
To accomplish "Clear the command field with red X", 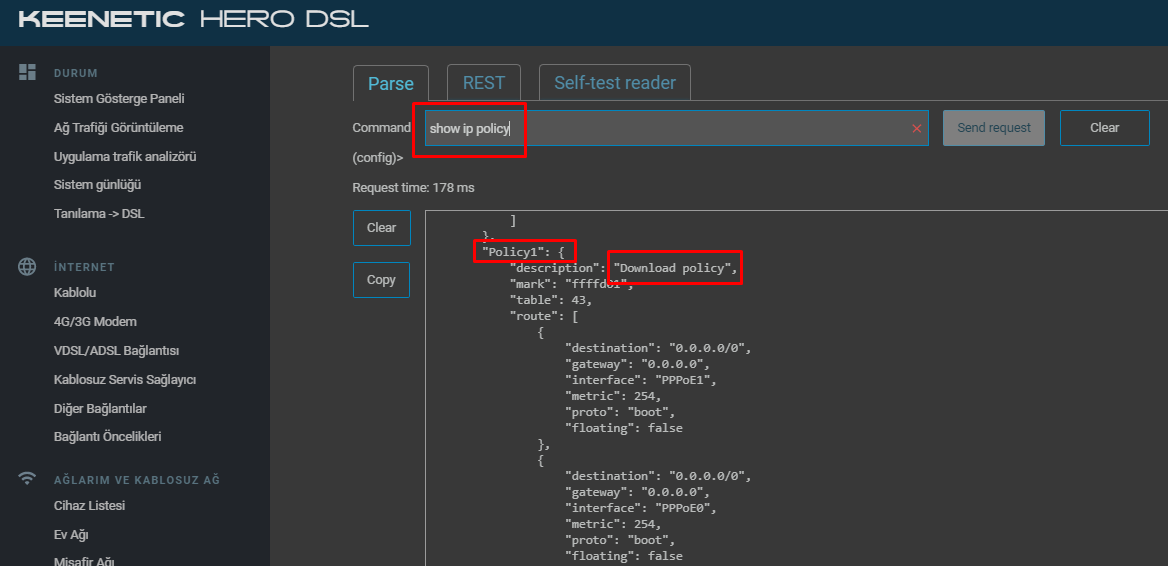I will tap(916, 129).
